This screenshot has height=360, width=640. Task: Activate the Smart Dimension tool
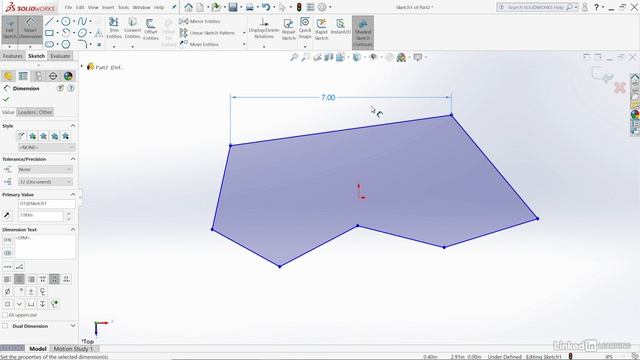30,29
